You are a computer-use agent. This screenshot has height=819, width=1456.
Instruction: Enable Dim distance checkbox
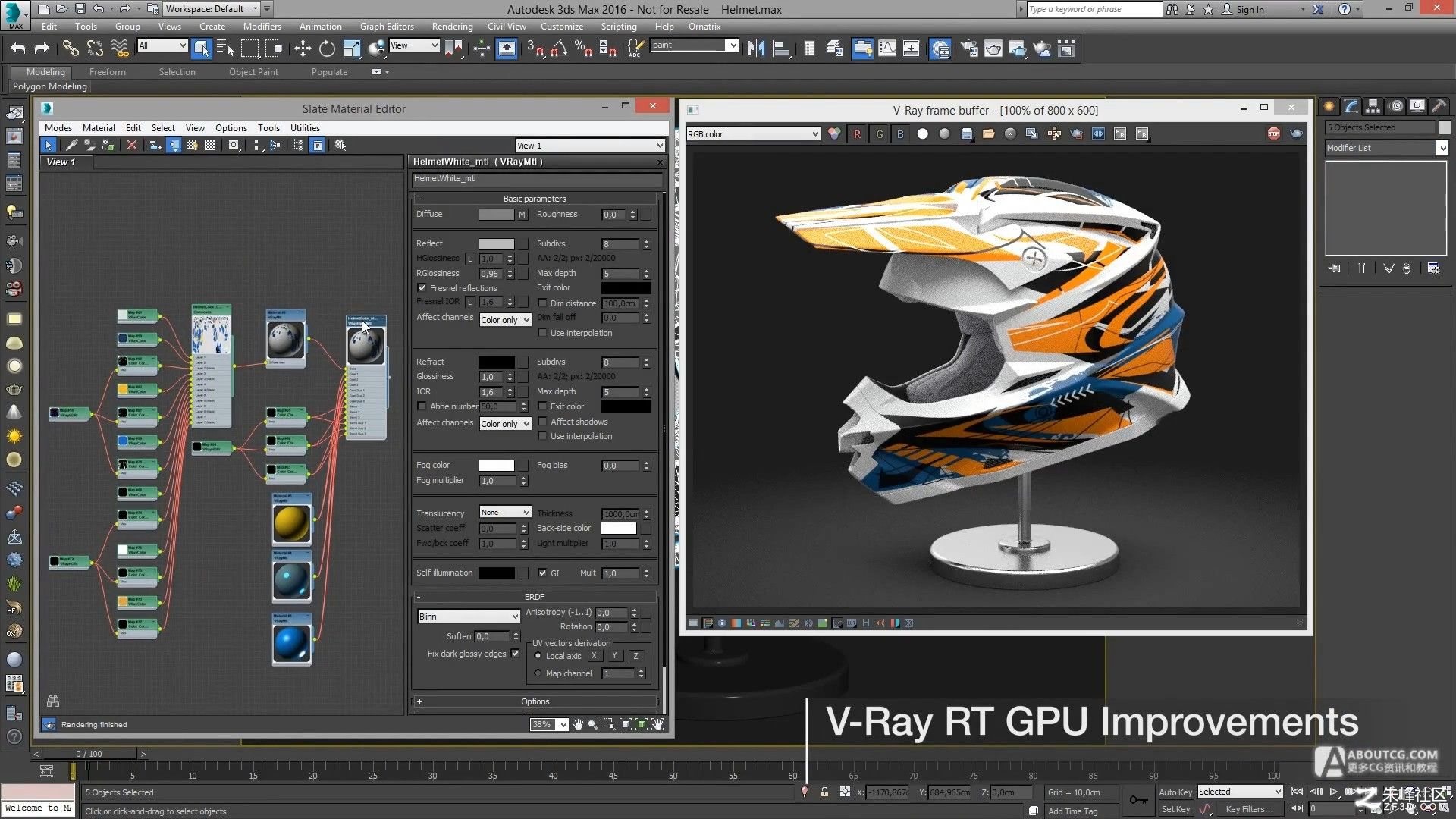542,303
